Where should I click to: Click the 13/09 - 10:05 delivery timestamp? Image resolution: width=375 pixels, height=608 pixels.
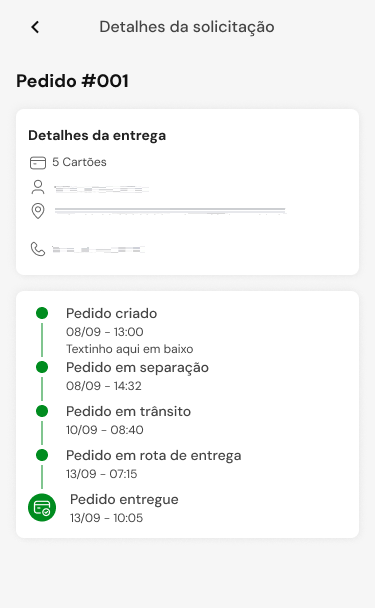point(106,518)
